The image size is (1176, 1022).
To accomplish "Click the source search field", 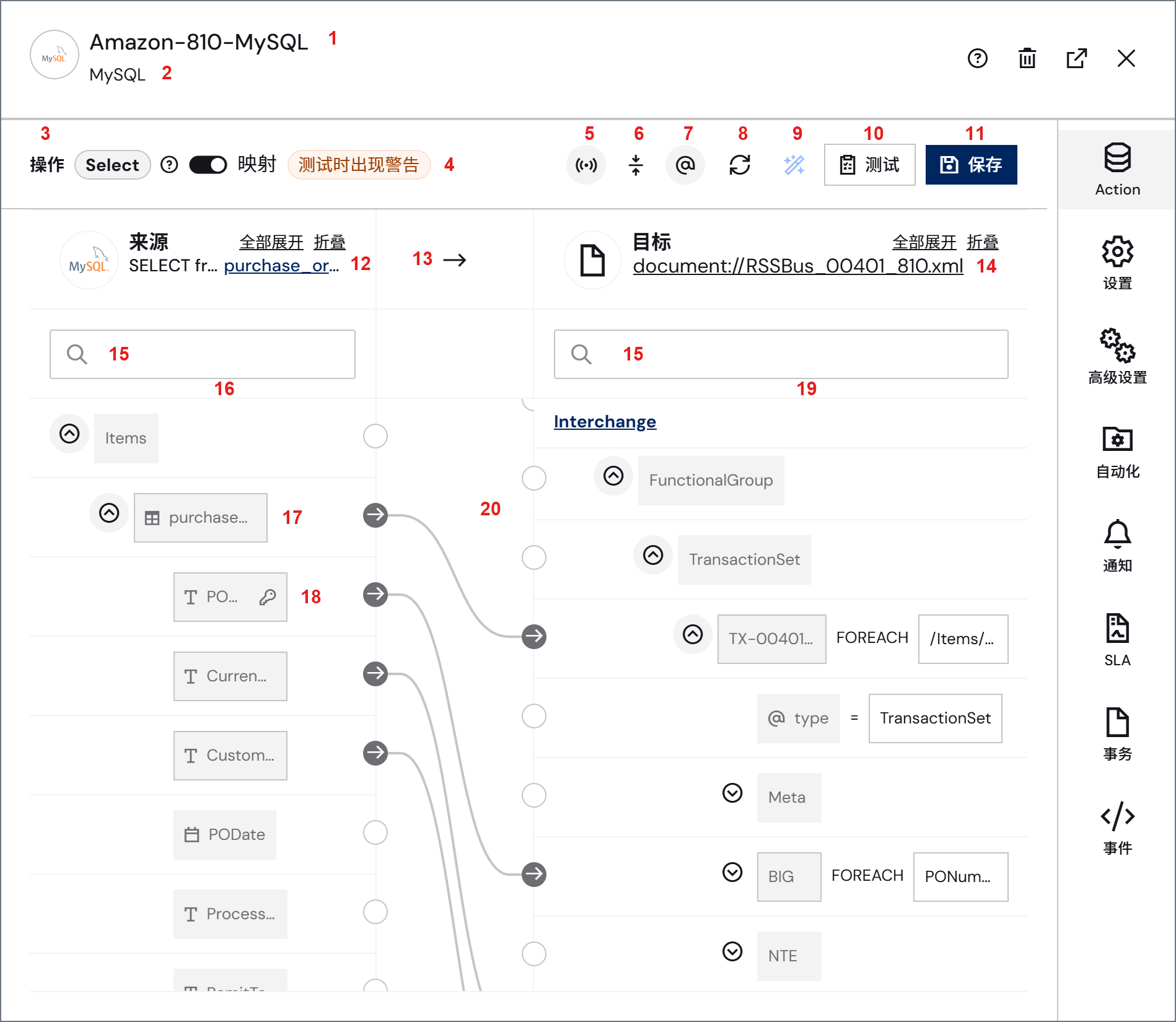I will tap(203, 354).
